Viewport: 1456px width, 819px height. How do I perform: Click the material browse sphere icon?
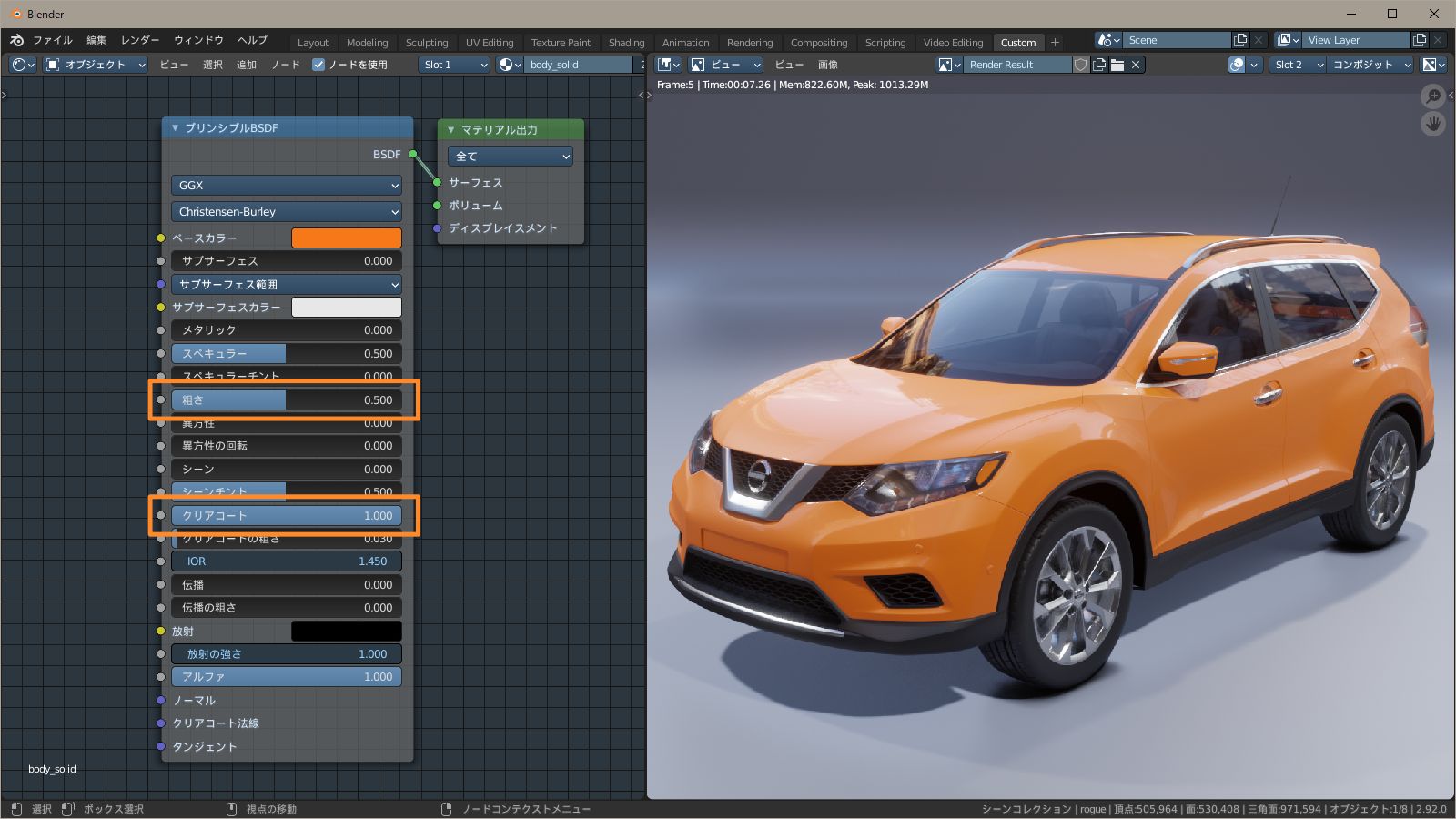pos(510,65)
